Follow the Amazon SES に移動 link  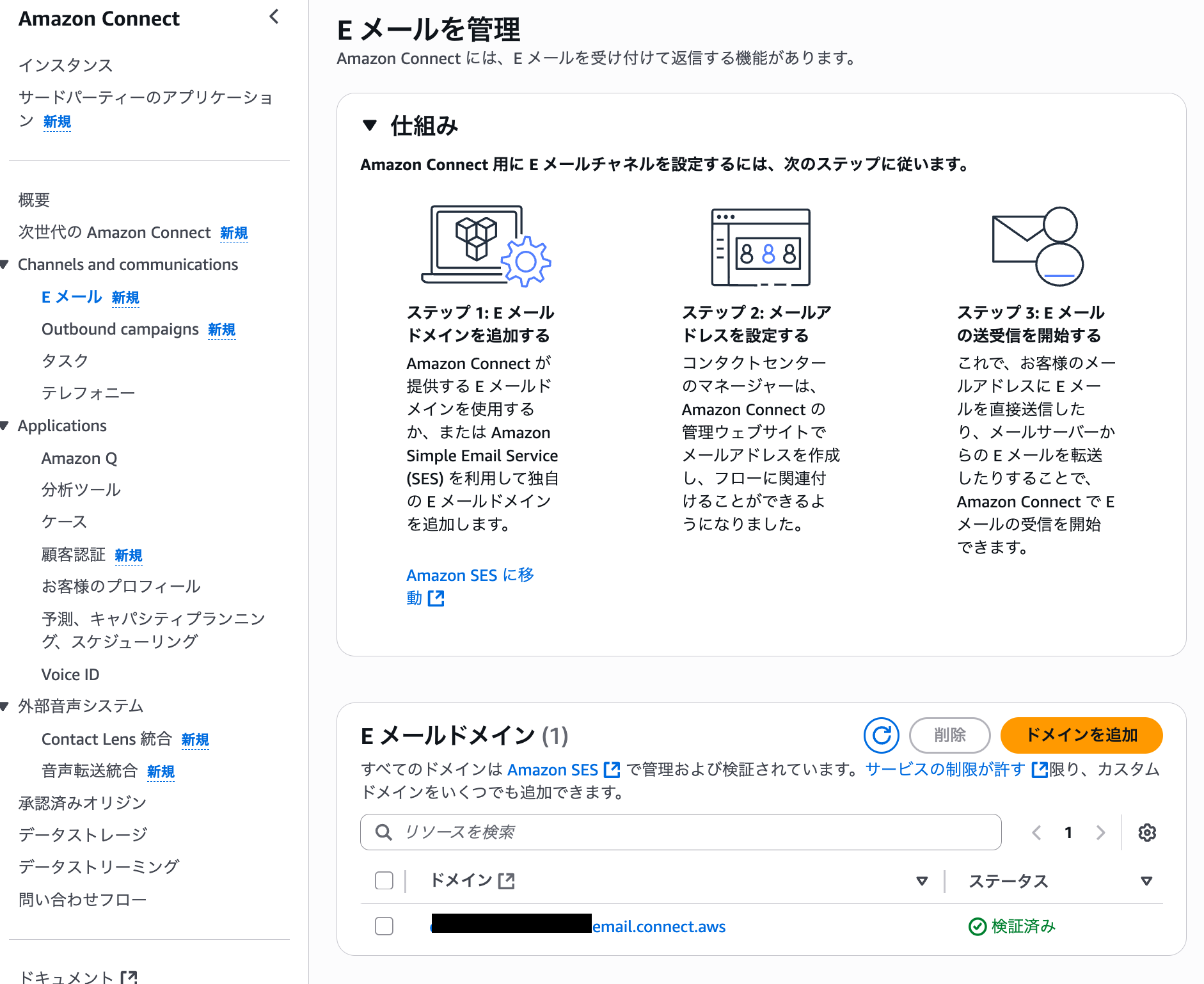click(x=470, y=587)
